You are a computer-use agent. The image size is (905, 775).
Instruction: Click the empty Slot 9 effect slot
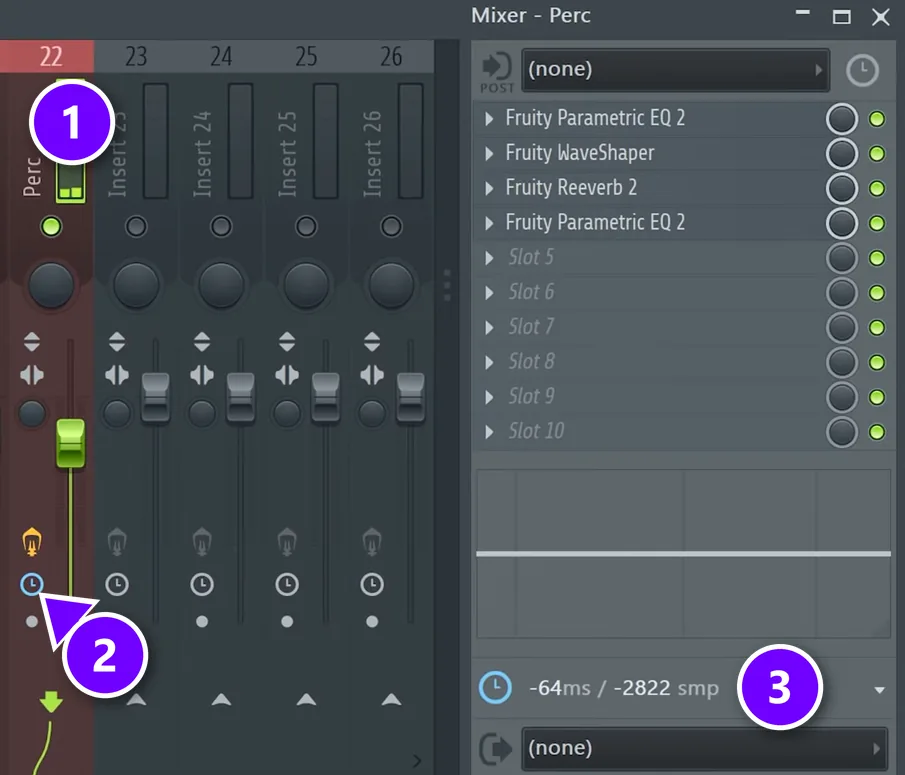pyautogui.click(x=646, y=397)
